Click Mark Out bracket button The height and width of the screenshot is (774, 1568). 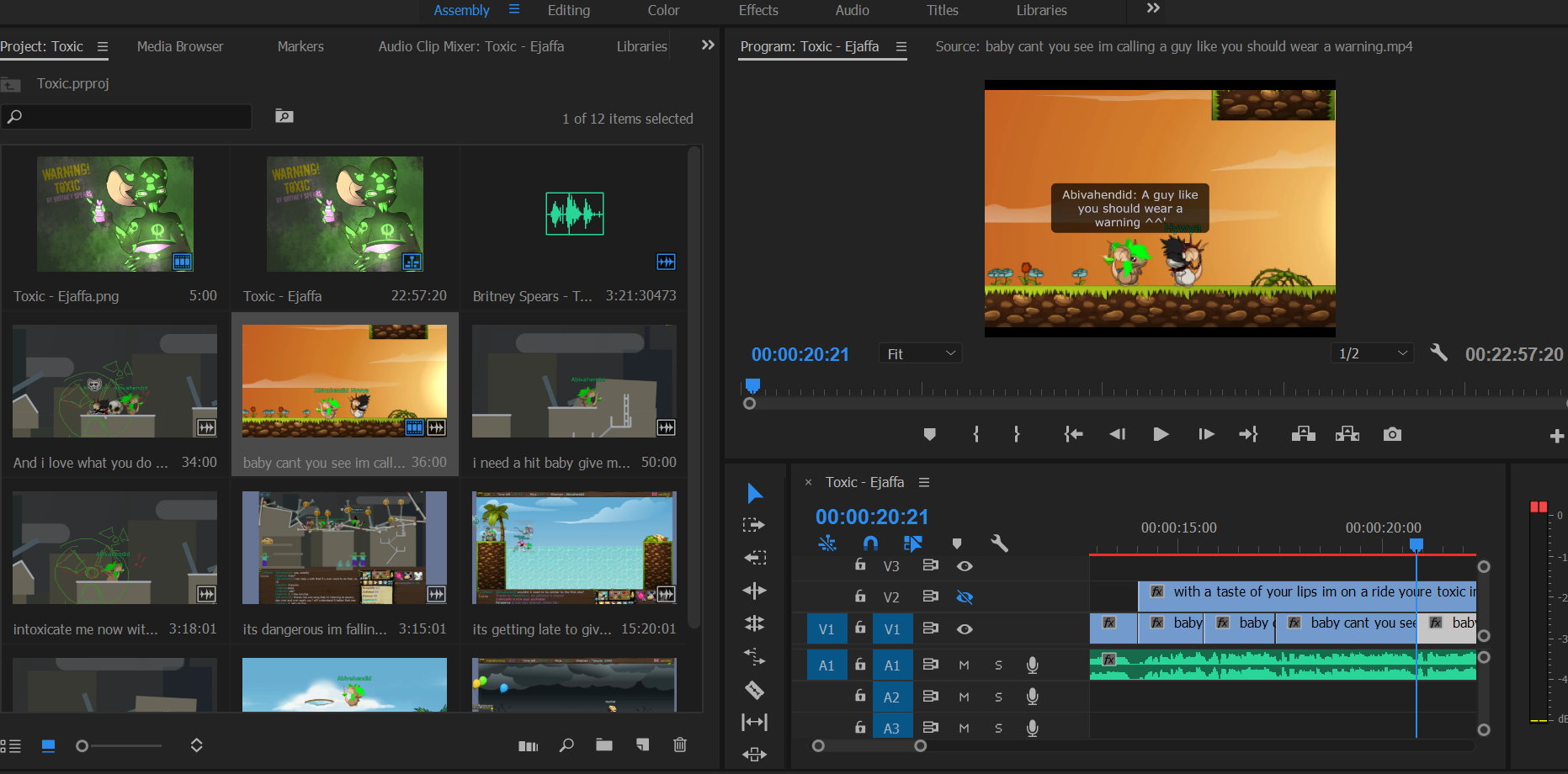coord(1017,434)
